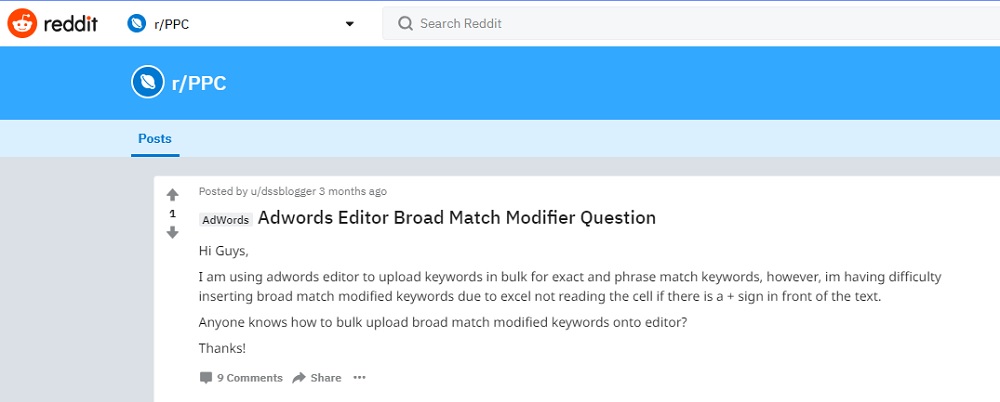The height and width of the screenshot is (402, 1000).
Task: Focus the Search Reddit input field
Action: pyautogui.click(x=691, y=24)
